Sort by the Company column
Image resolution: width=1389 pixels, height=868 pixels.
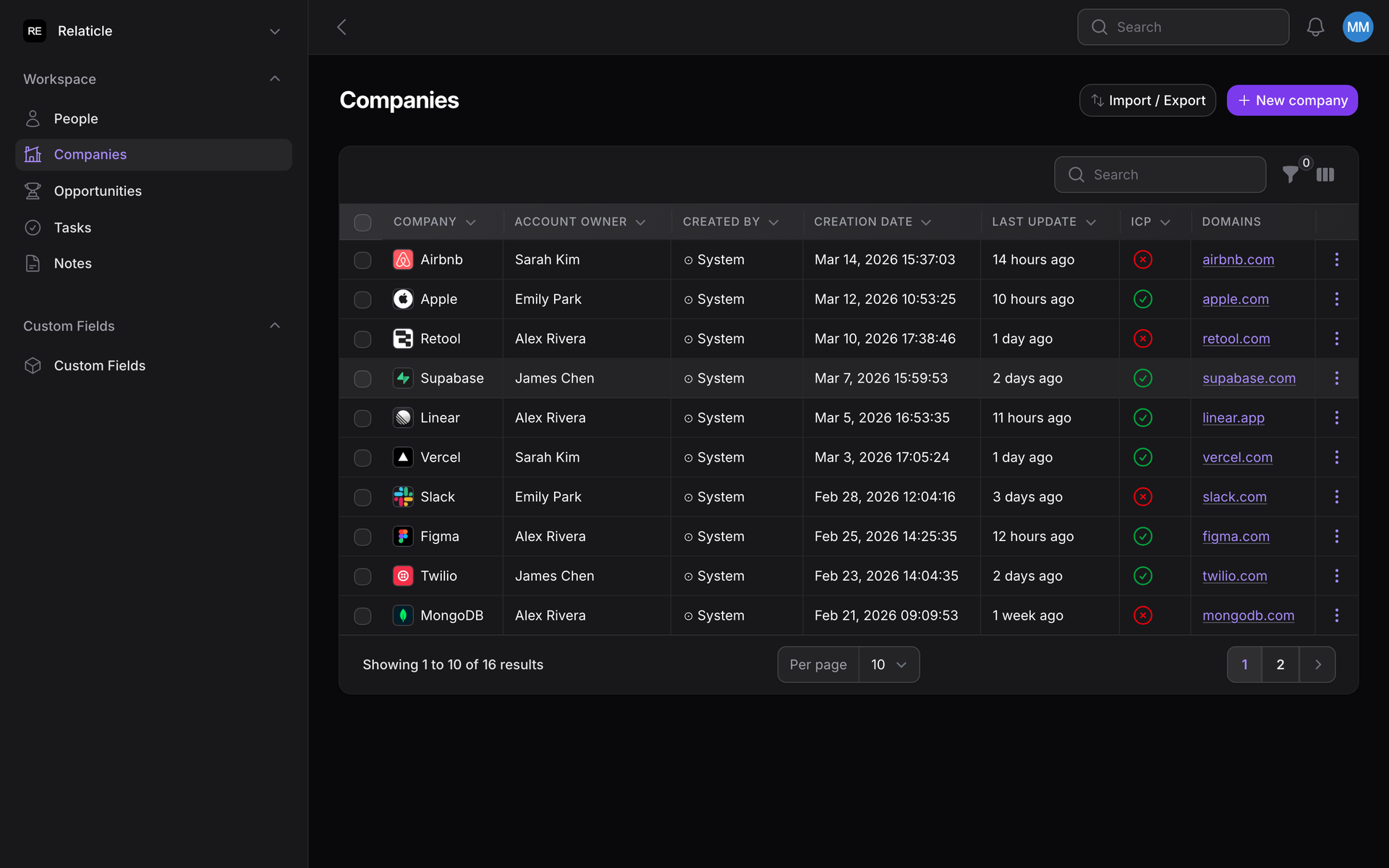point(435,222)
